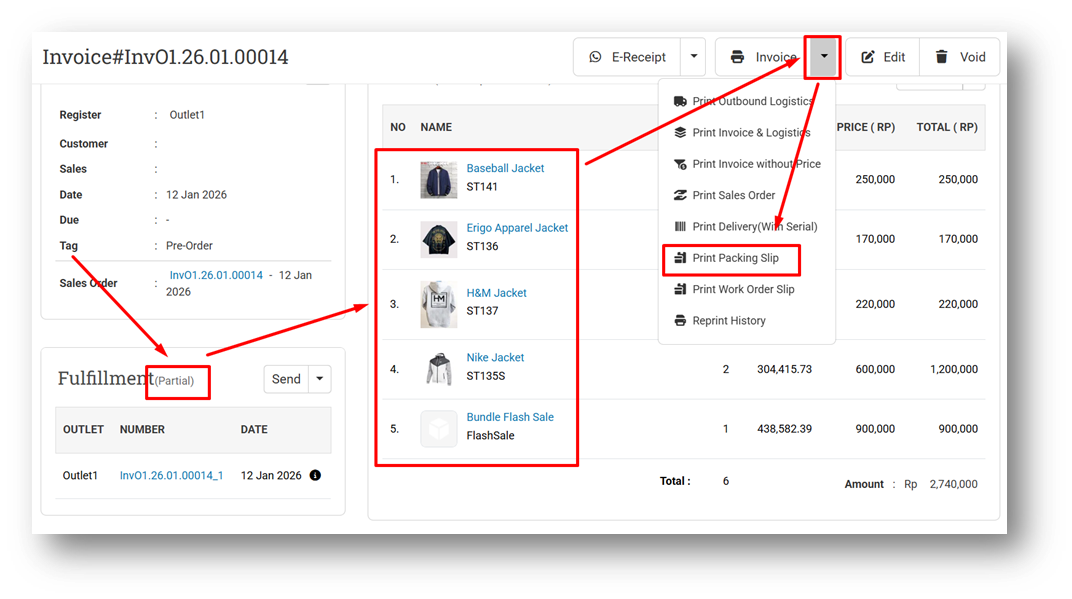The height and width of the screenshot is (599, 1072).
Task: Click the Invoice print button
Action: [762, 57]
